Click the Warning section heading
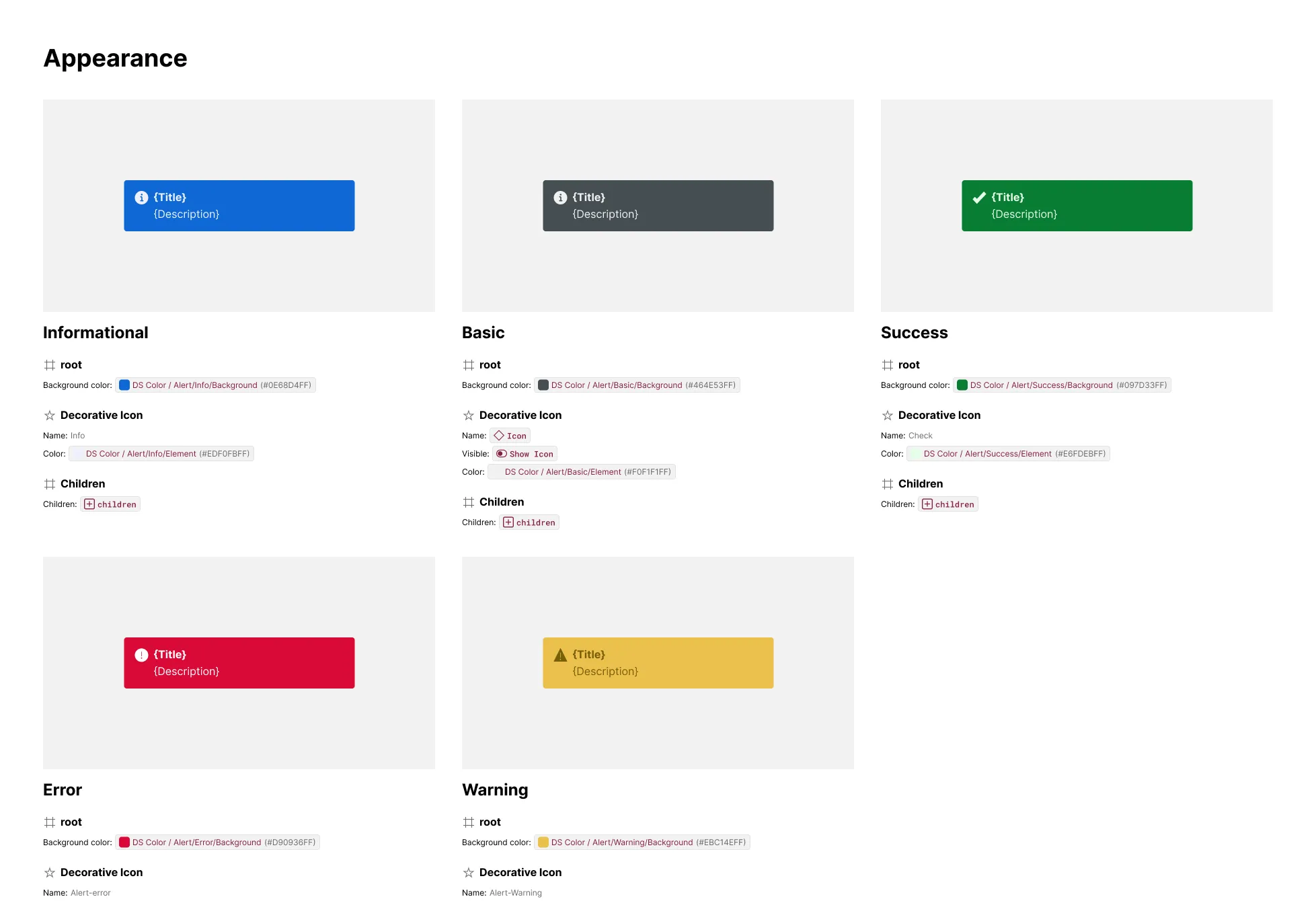Screen dimensions: 1316x903 pos(495,790)
